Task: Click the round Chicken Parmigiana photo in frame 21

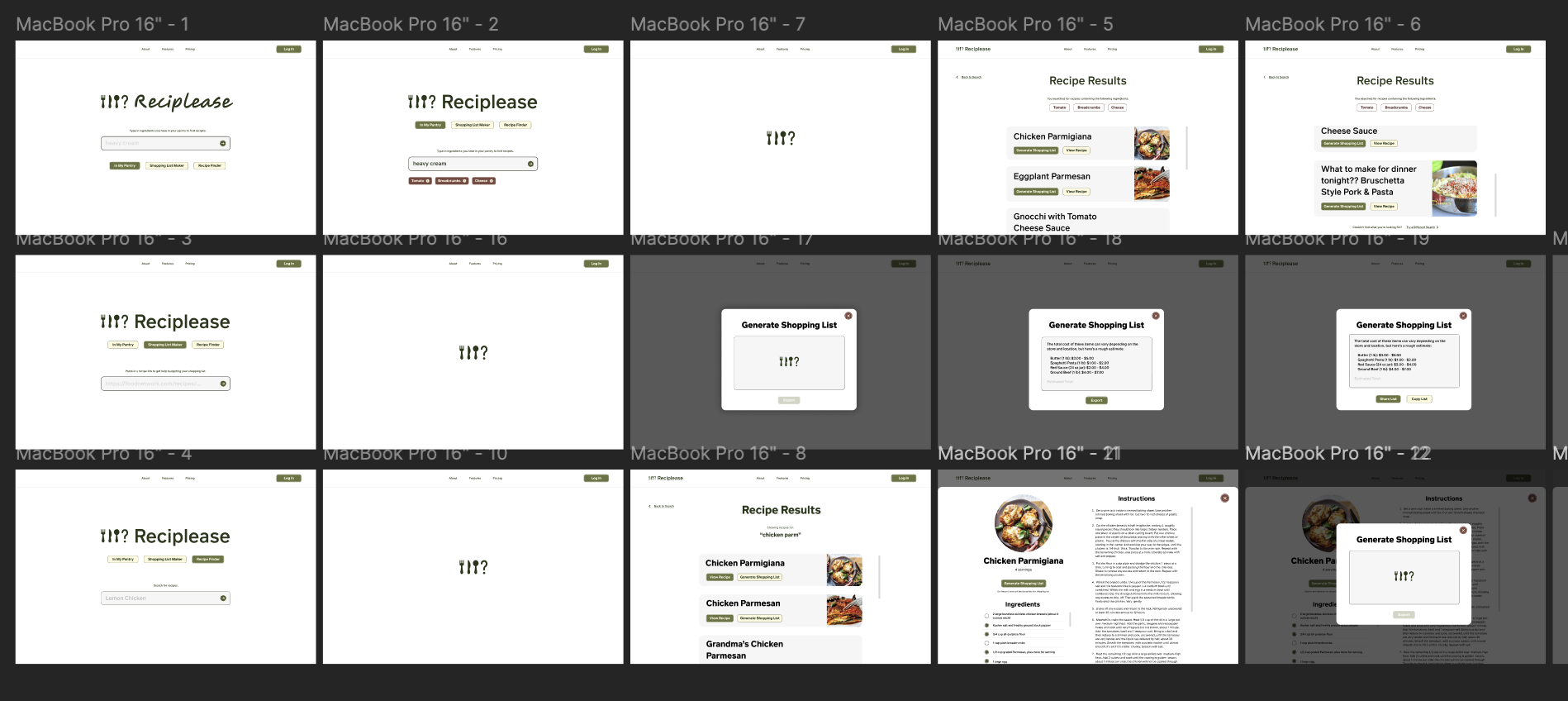Action: (1023, 523)
